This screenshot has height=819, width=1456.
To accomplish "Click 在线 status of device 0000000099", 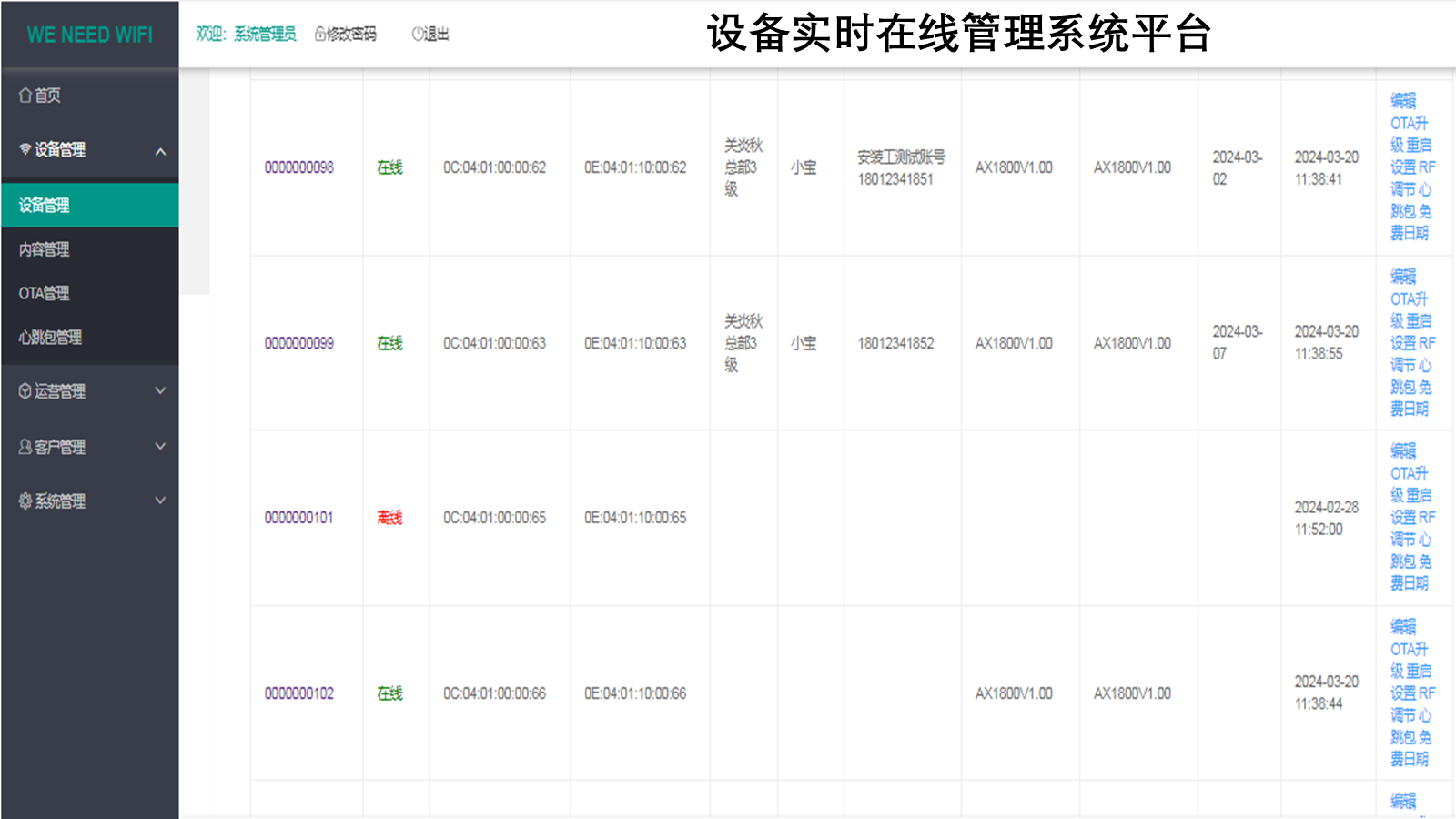I will click(390, 343).
